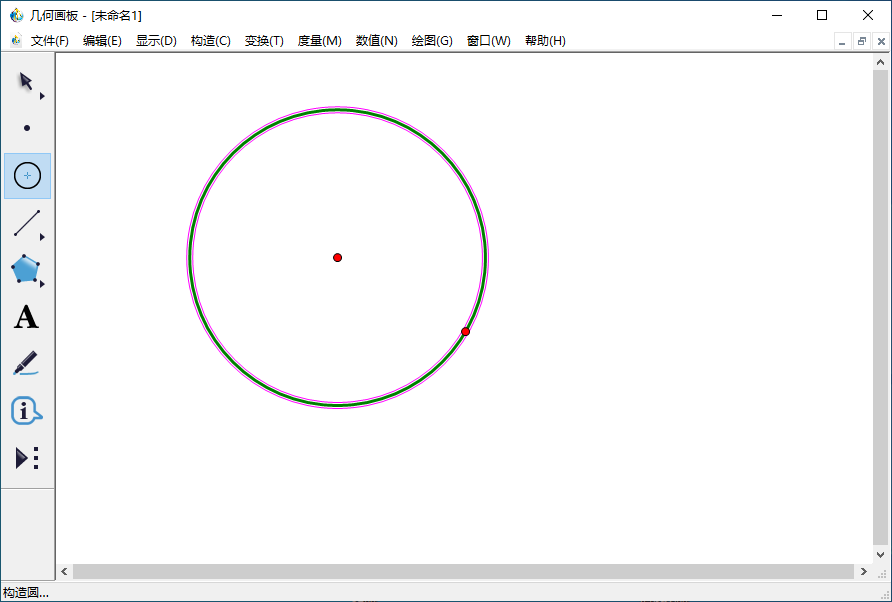Open the 变换(T) menu

coord(264,41)
